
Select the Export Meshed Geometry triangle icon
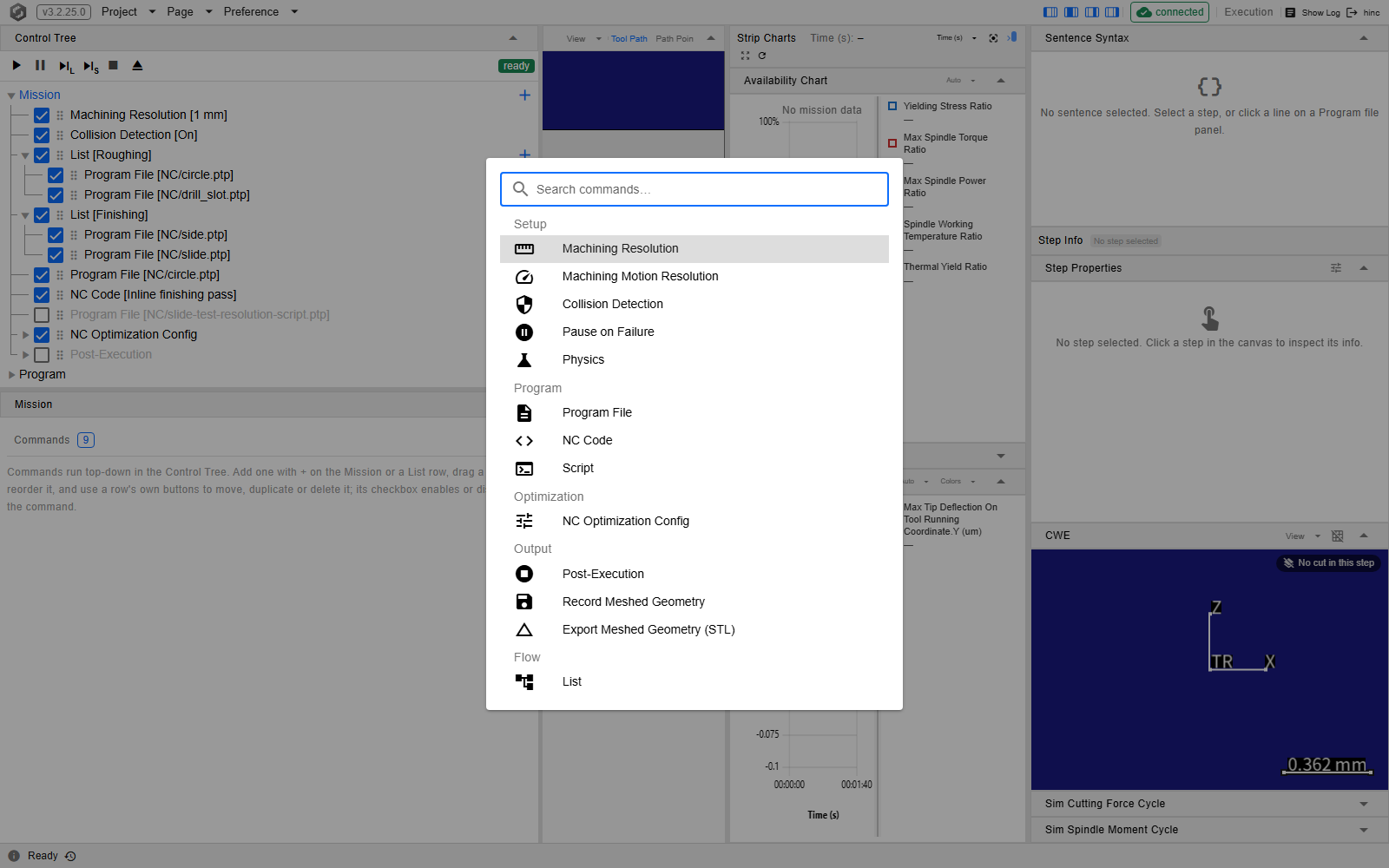click(524, 630)
